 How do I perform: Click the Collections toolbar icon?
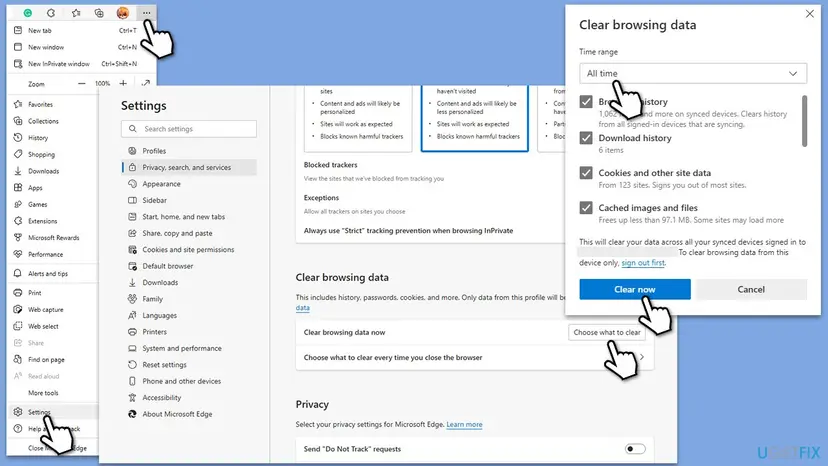click(x=99, y=13)
